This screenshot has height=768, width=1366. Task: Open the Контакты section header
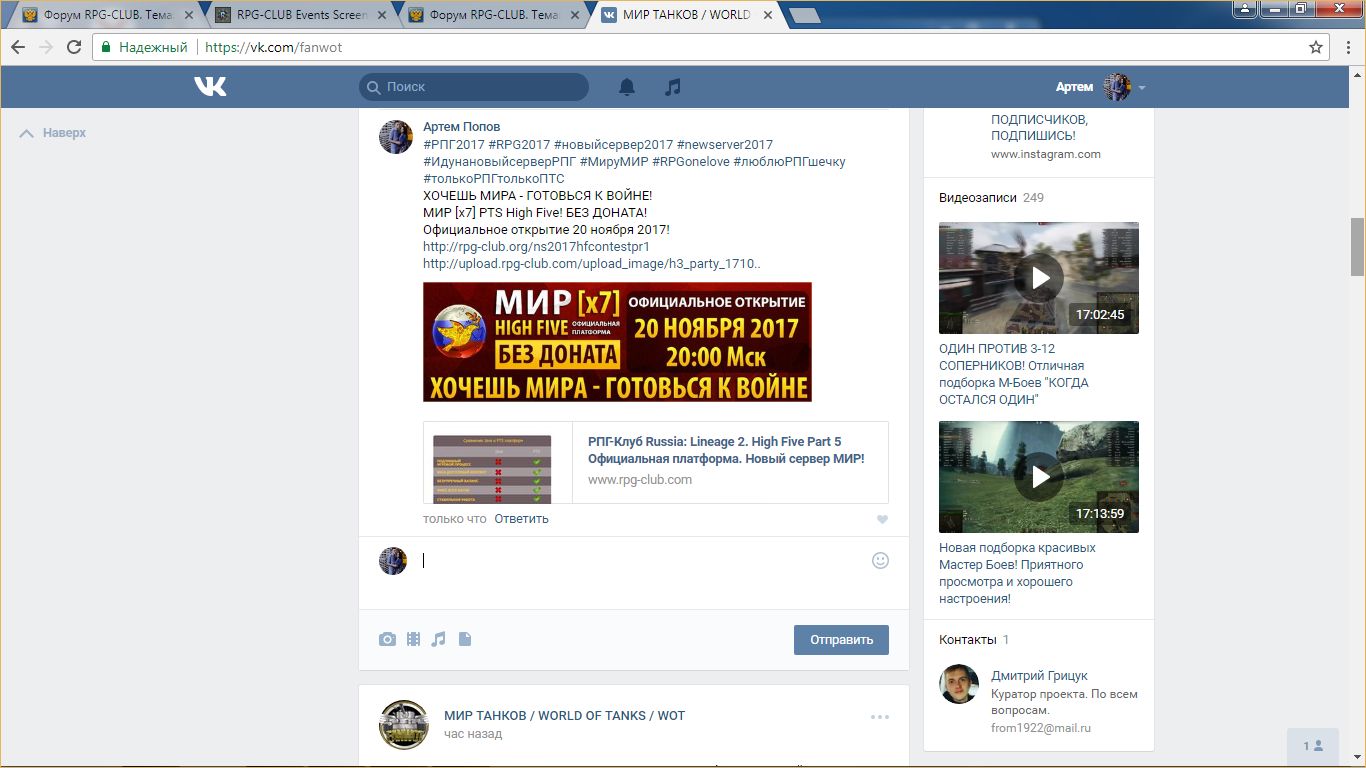click(x=968, y=640)
